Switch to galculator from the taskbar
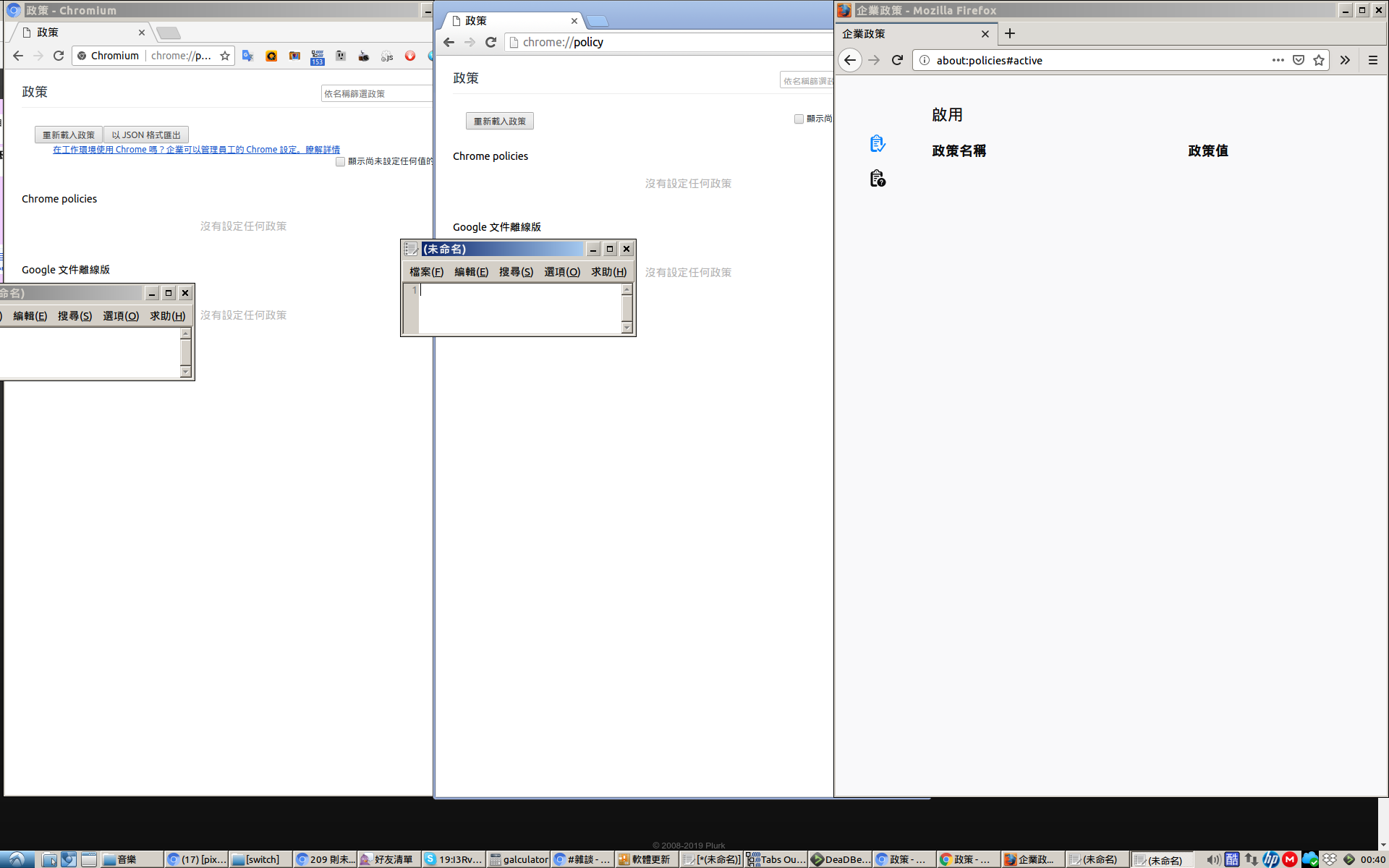This screenshot has height=868, width=1389. 519,859
